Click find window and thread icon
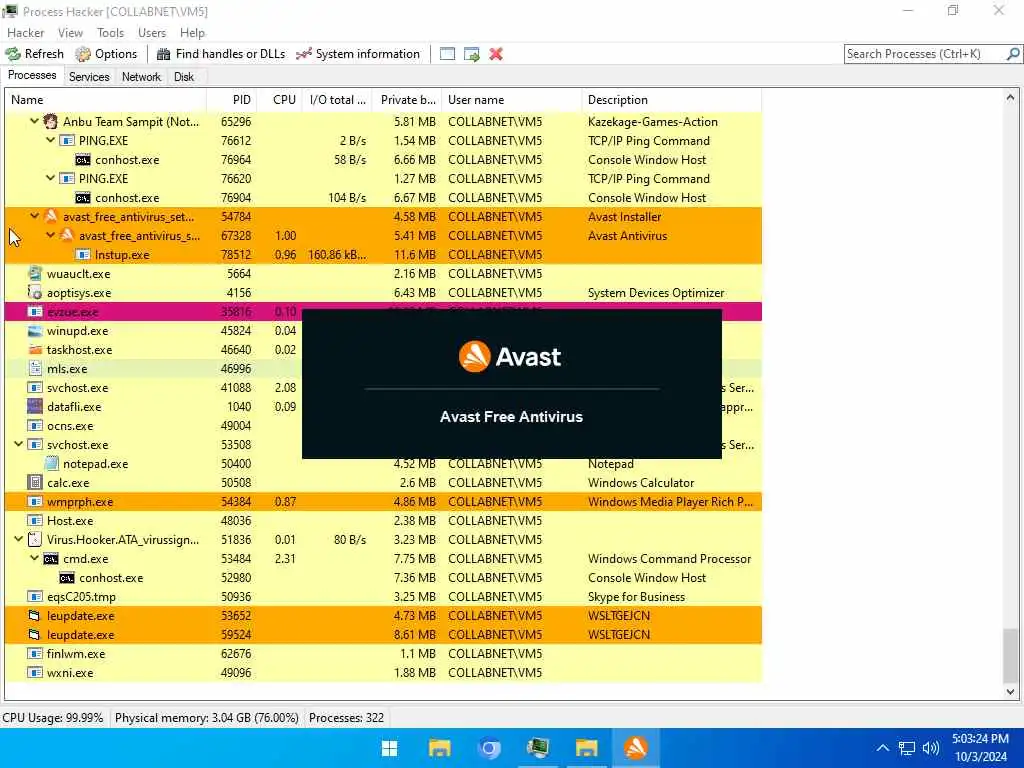 pos(472,54)
